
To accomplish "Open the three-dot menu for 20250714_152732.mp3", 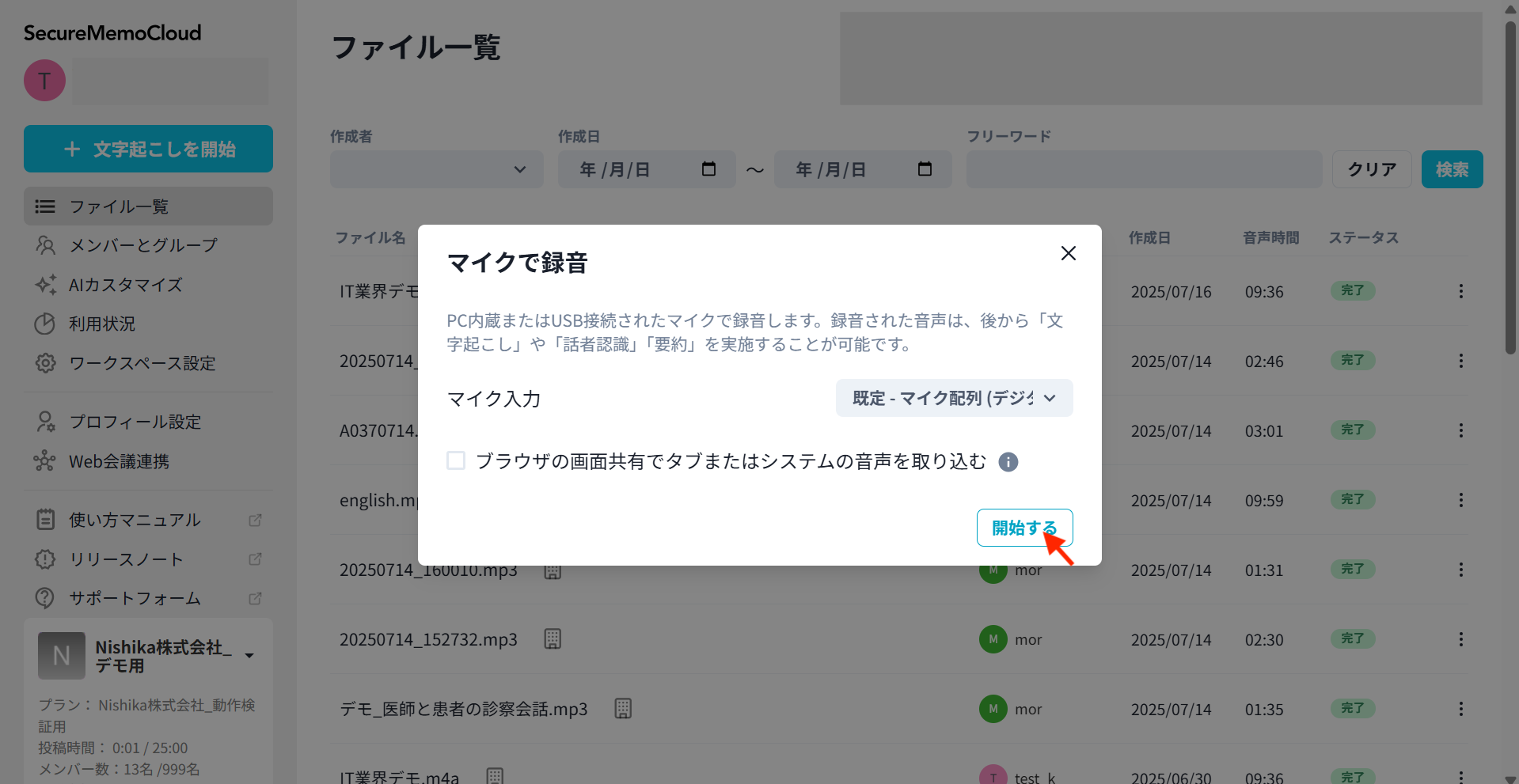I will 1460,639.
